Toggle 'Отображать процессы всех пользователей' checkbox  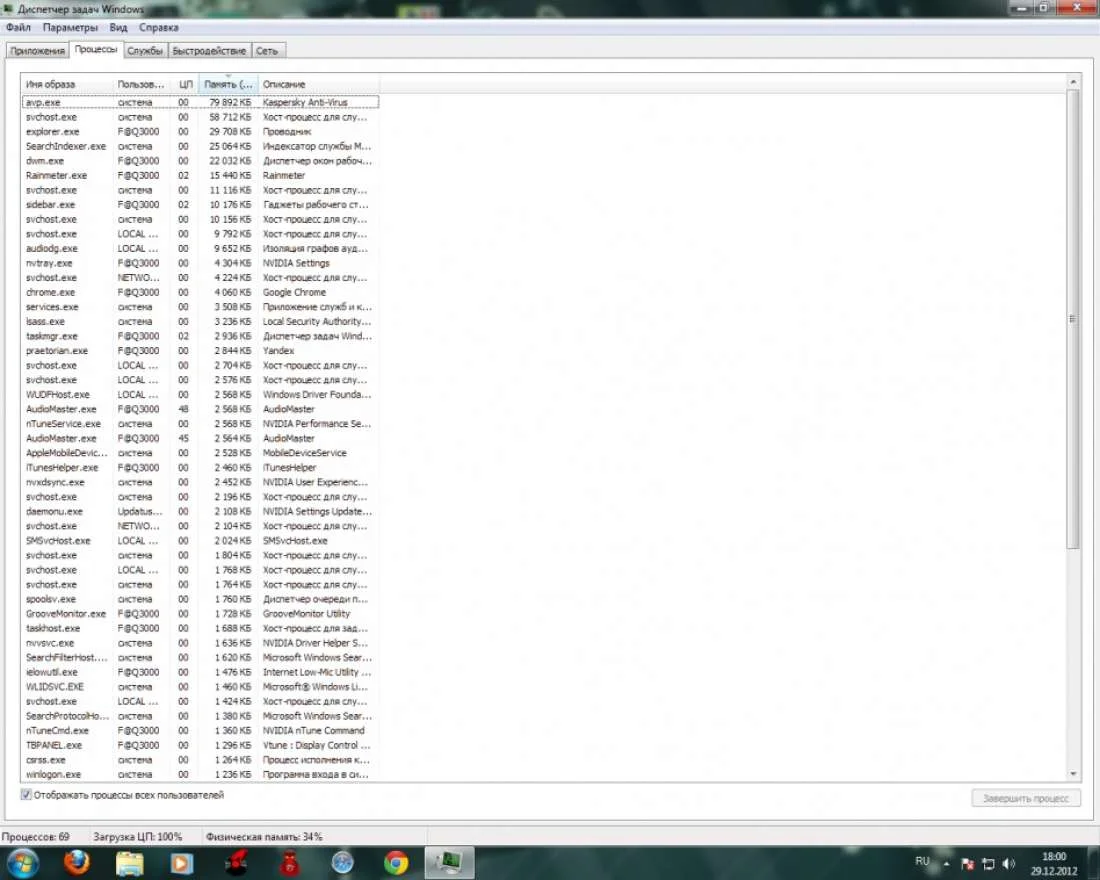click(26, 795)
